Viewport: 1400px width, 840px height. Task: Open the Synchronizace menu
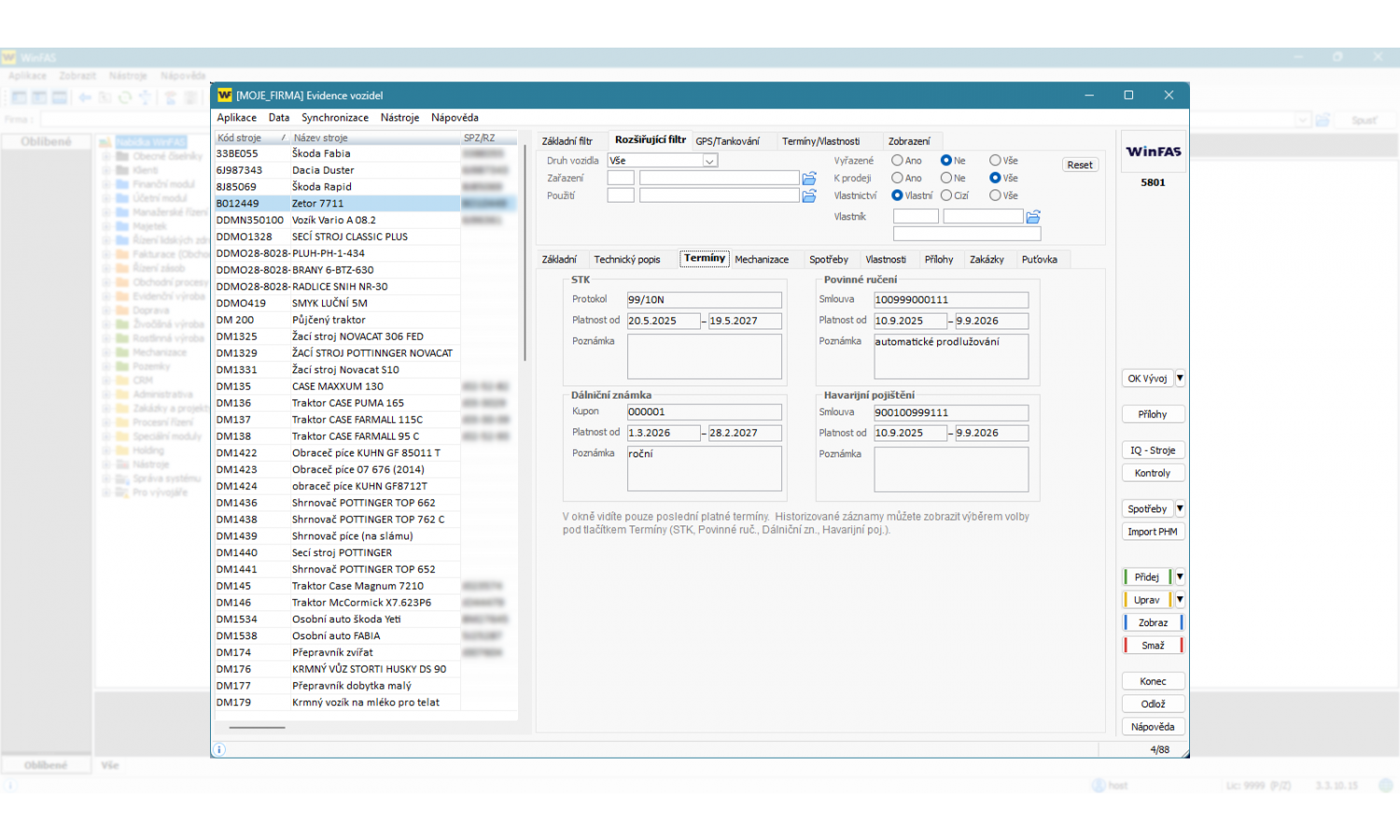coord(334,118)
